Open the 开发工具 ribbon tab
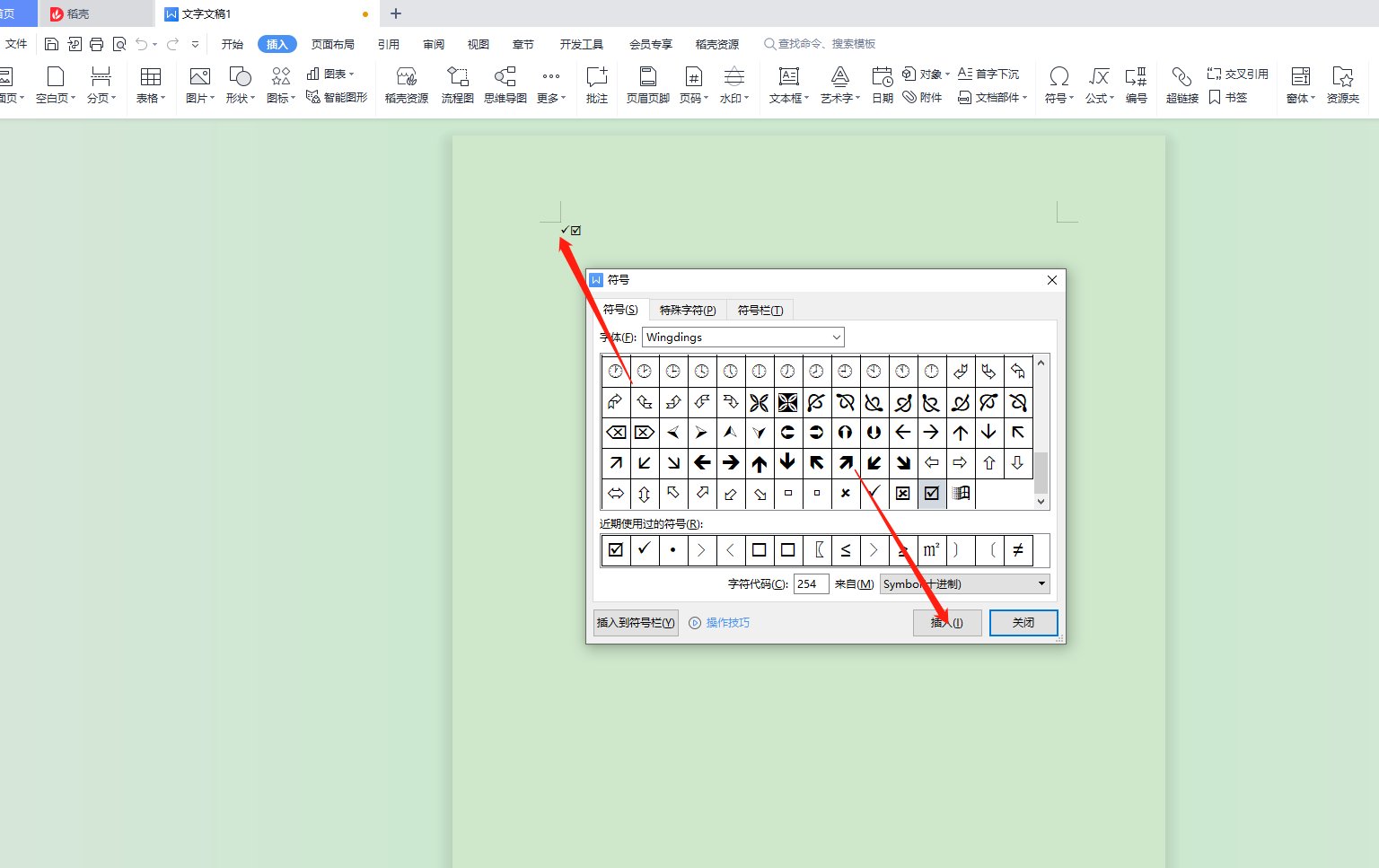1379x868 pixels. [x=582, y=44]
